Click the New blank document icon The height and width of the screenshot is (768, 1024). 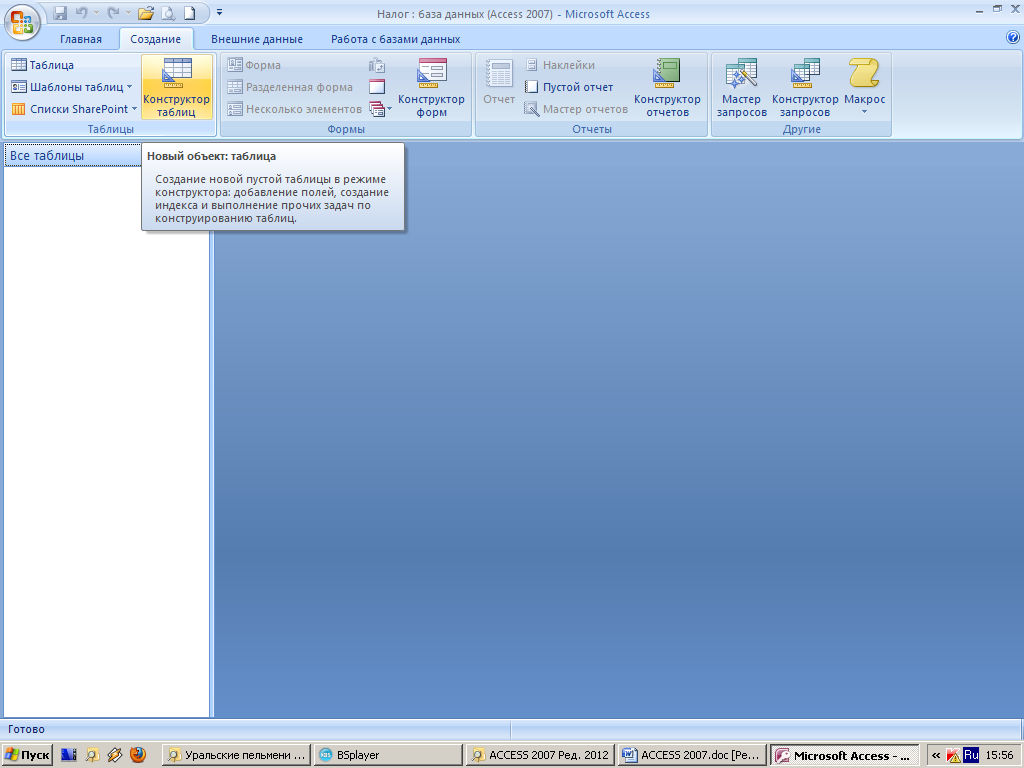189,12
